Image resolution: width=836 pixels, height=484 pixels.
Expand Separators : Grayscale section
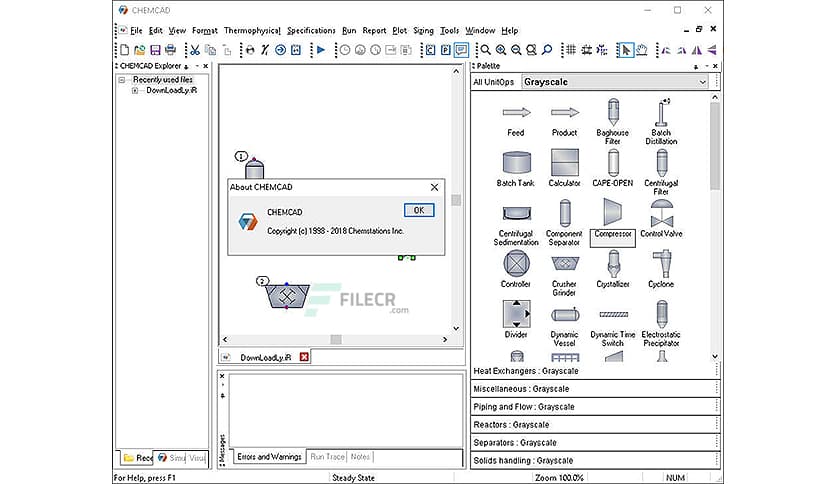(594, 442)
